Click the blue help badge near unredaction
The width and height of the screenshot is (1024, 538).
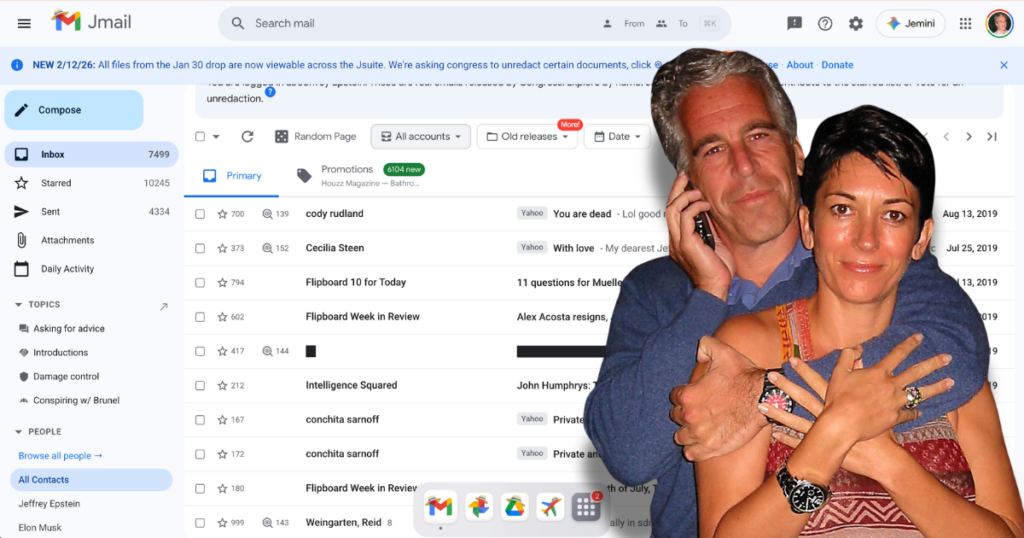270,92
